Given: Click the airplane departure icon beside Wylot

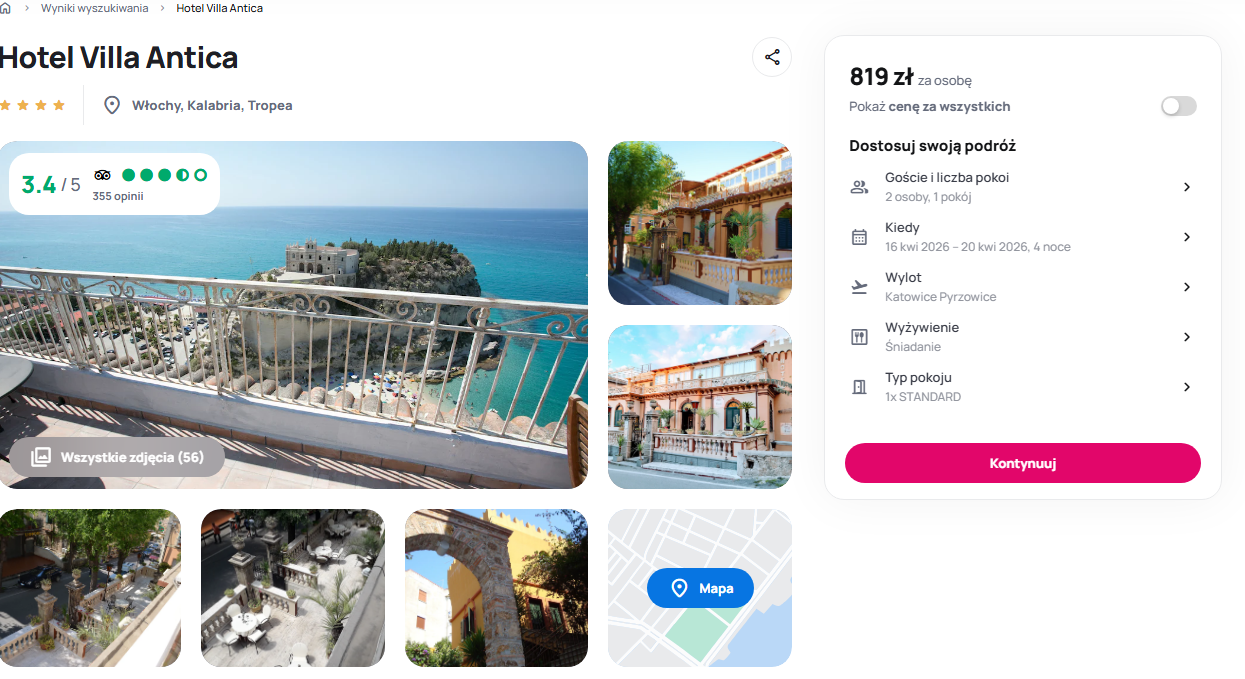Looking at the screenshot, I should [859, 287].
